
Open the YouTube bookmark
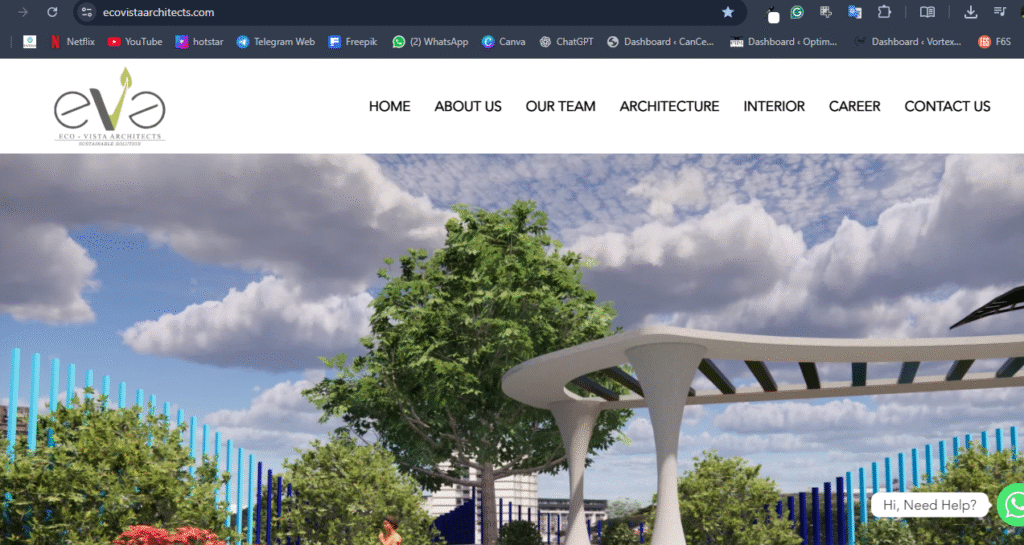tap(135, 42)
